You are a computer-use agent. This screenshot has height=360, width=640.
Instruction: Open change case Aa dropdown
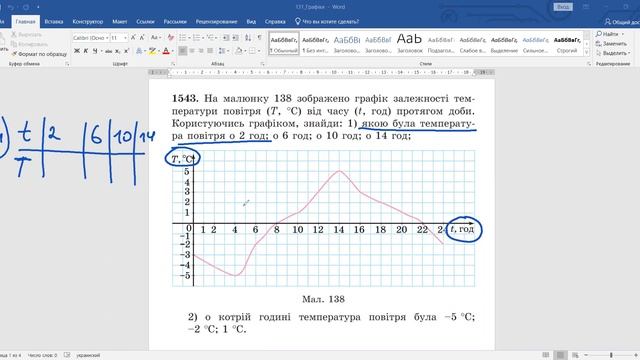[156, 38]
